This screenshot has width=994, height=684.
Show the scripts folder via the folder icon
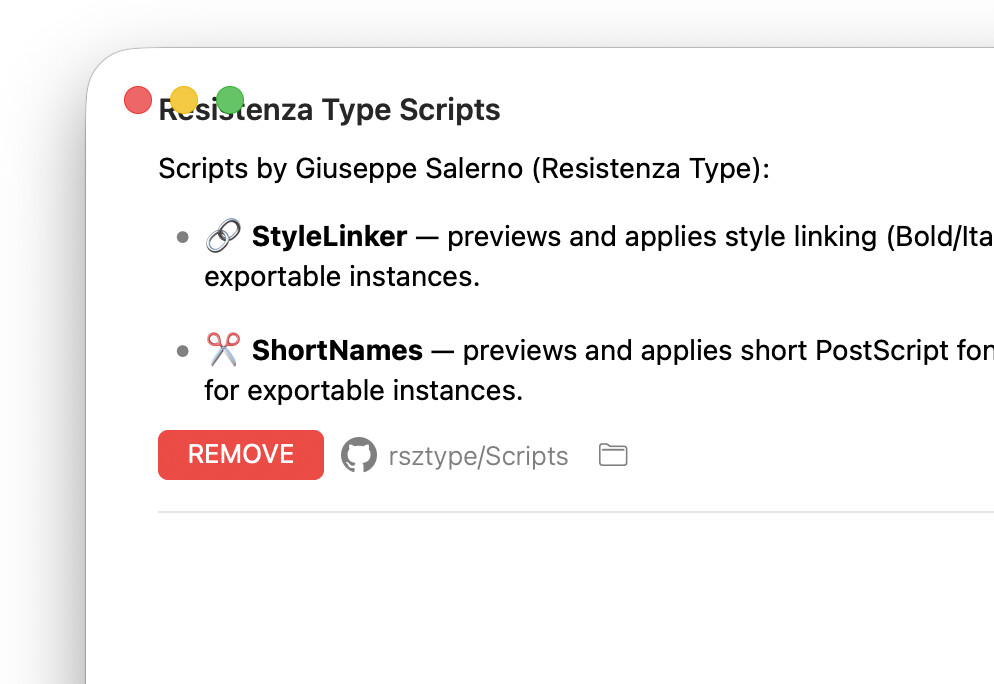click(613, 455)
